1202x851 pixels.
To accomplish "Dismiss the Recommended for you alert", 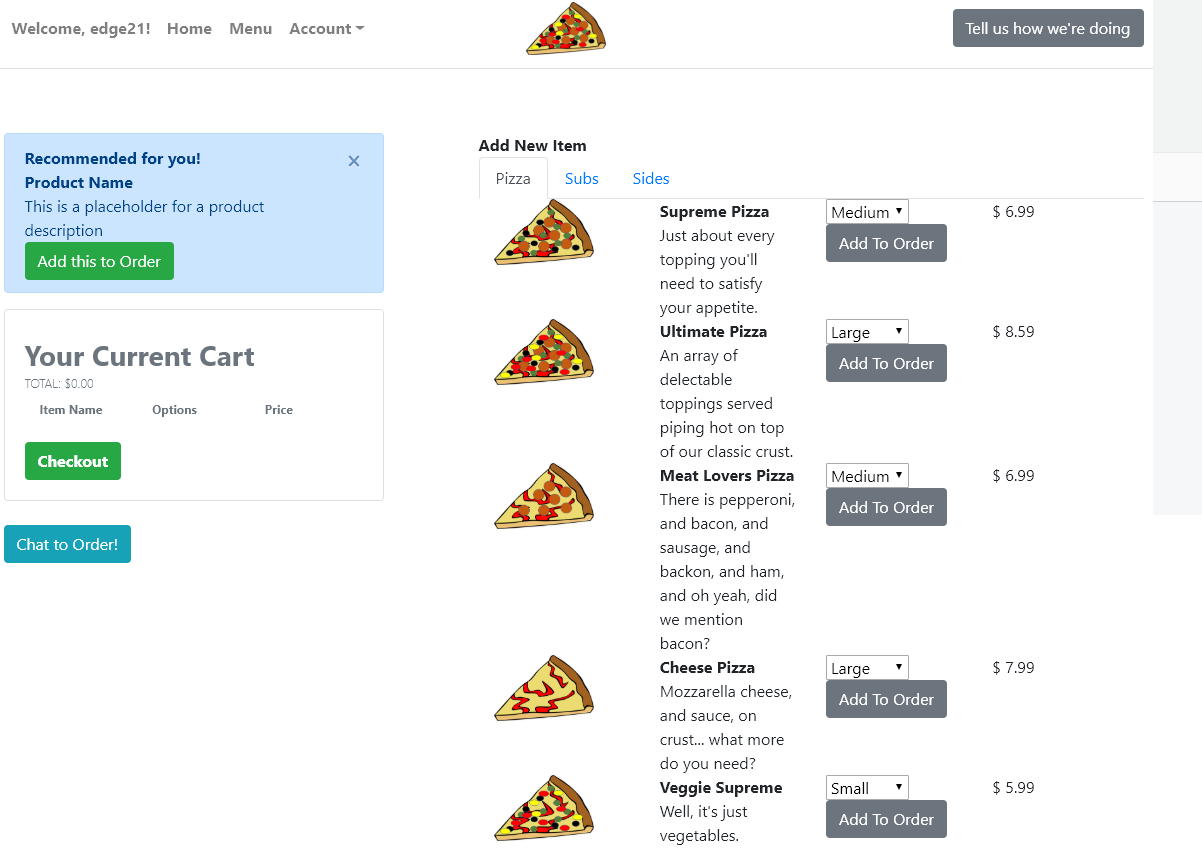I will [x=354, y=161].
